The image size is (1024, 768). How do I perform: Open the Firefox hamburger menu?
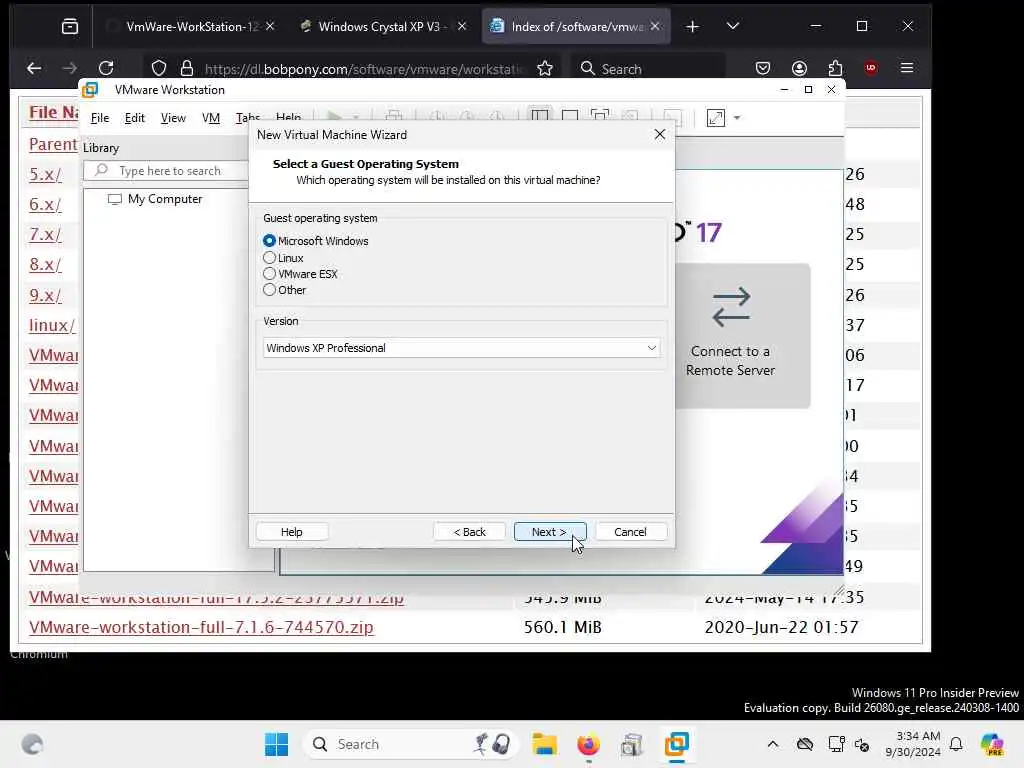coord(907,68)
